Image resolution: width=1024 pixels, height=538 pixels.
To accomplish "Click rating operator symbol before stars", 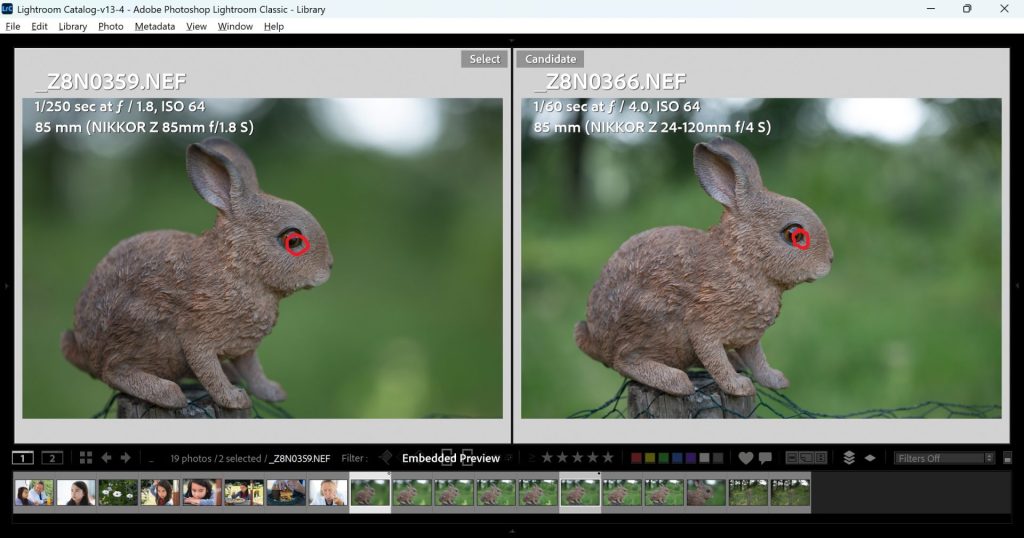I will [x=532, y=458].
